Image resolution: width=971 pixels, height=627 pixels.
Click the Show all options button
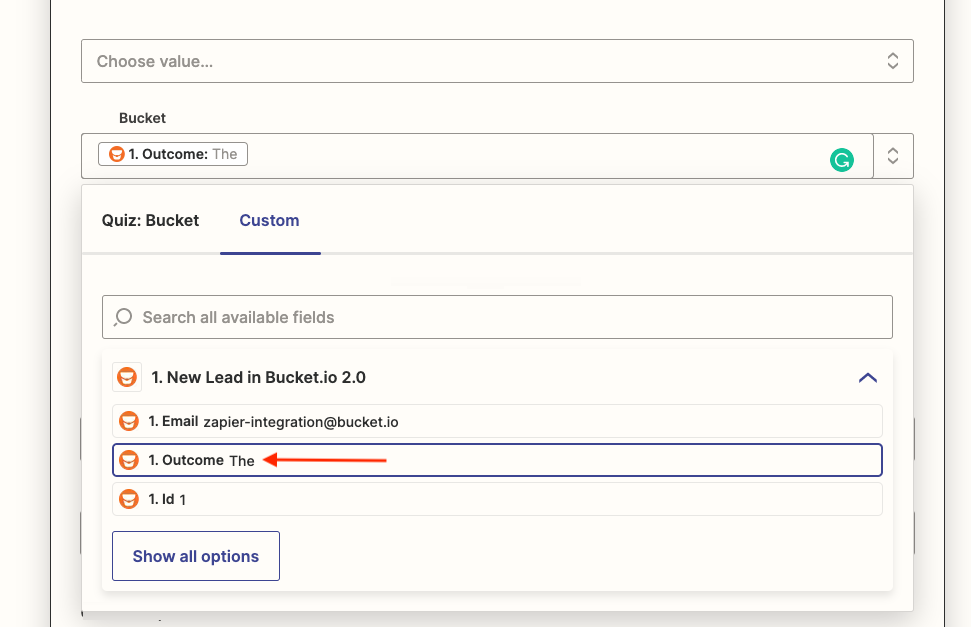click(196, 556)
